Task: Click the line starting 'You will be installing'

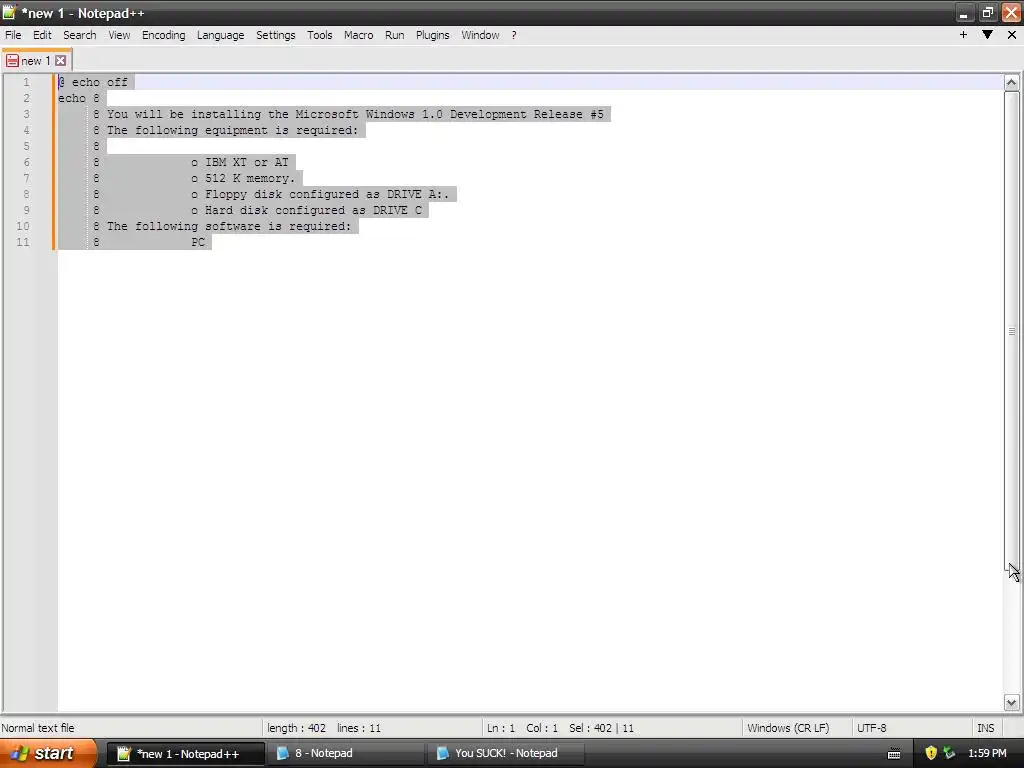Action: point(355,114)
